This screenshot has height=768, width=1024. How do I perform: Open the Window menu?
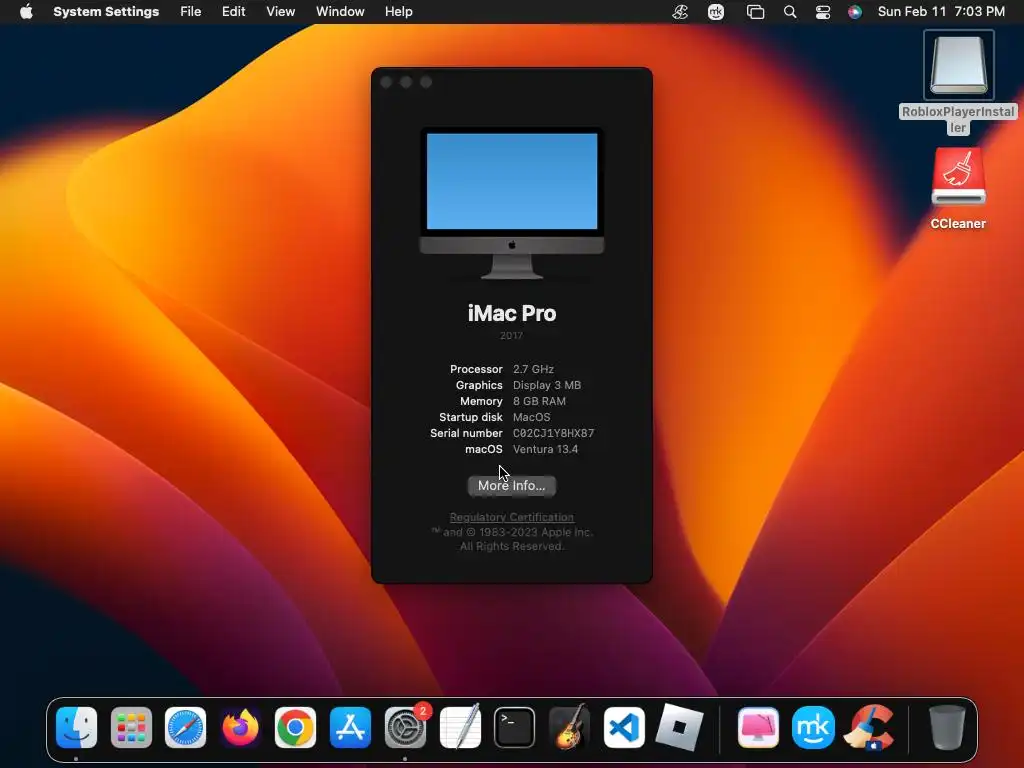coord(340,12)
